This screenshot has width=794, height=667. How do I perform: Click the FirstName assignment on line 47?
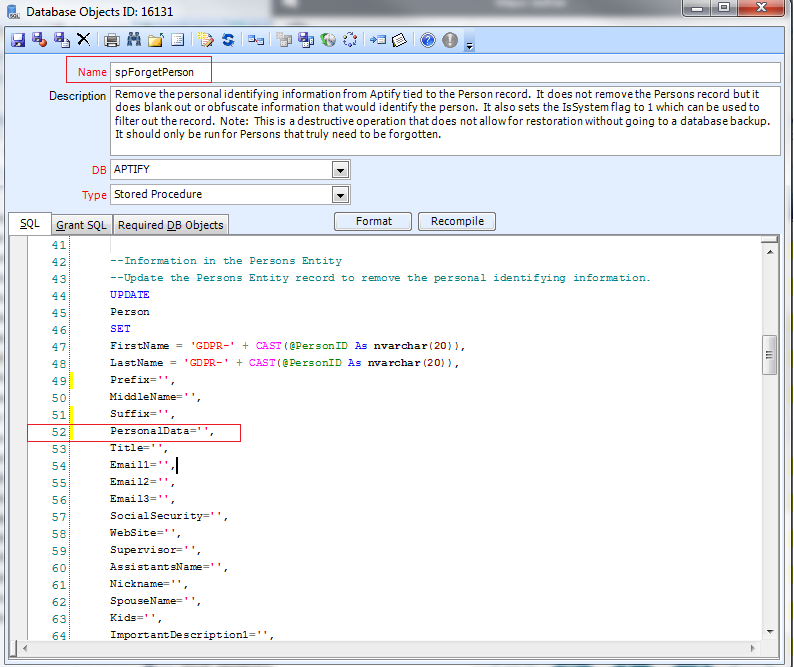coord(287,346)
